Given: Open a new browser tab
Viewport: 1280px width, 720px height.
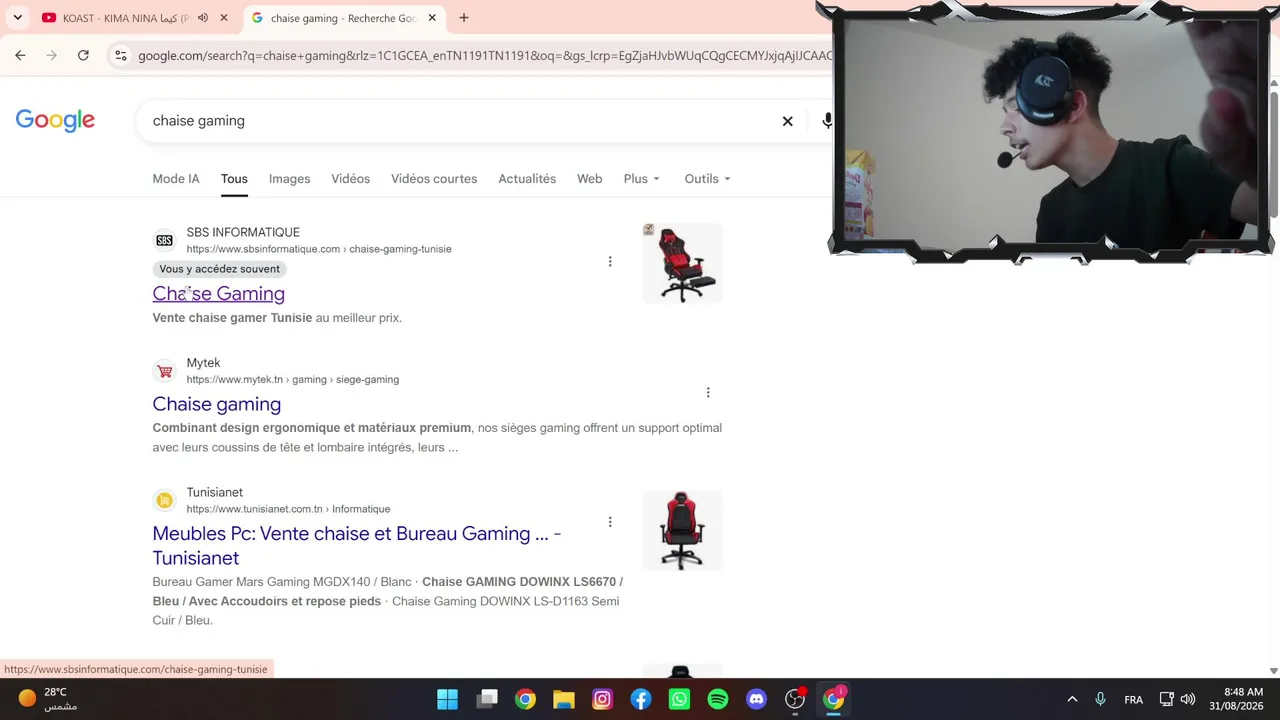Looking at the screenshot, I should point(464,18).
